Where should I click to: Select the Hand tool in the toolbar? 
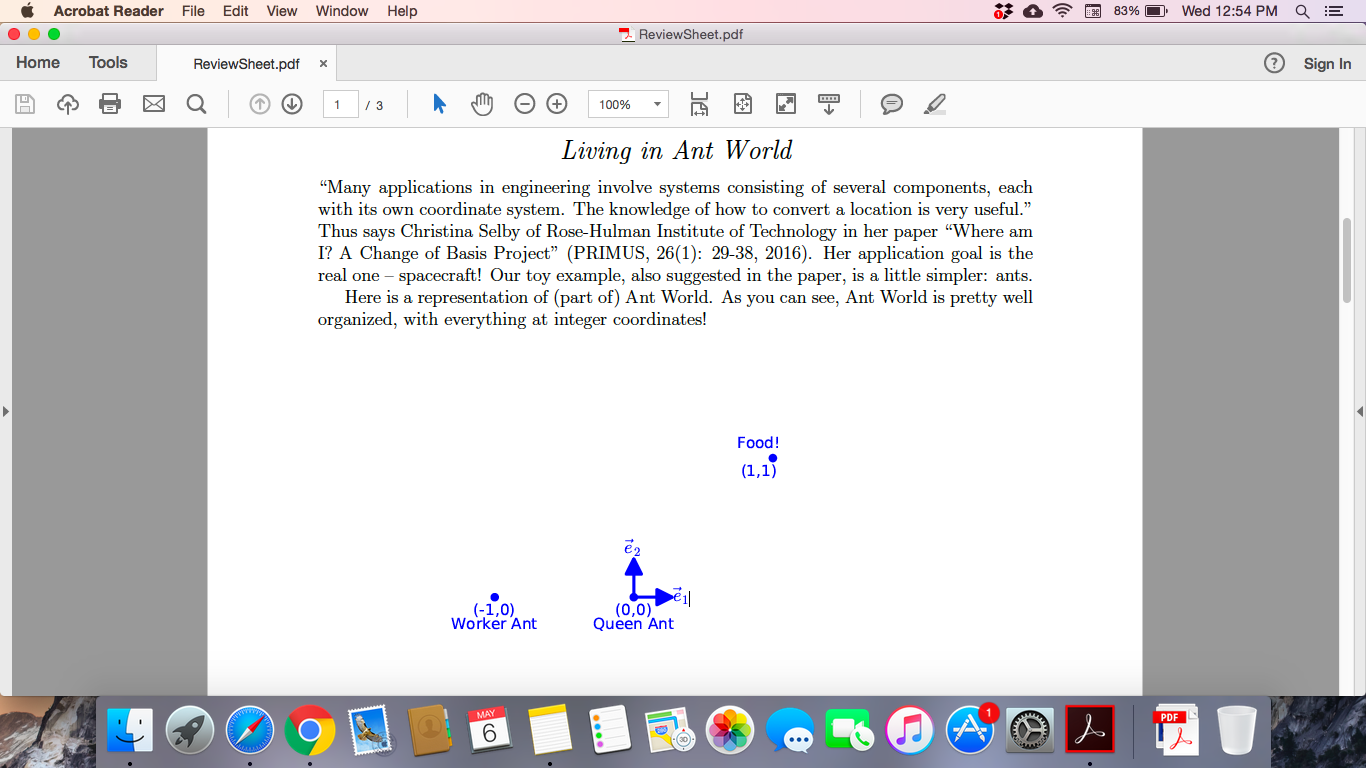tap(482, 103)
